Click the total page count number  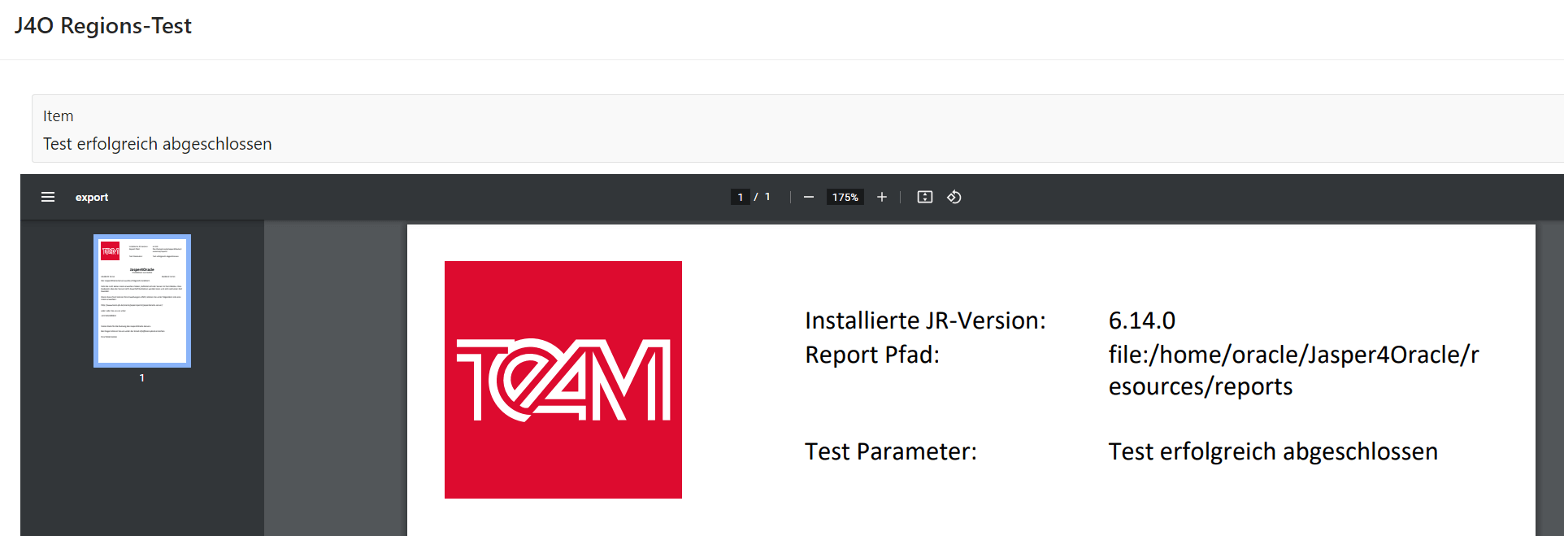(x=768, y=197)
